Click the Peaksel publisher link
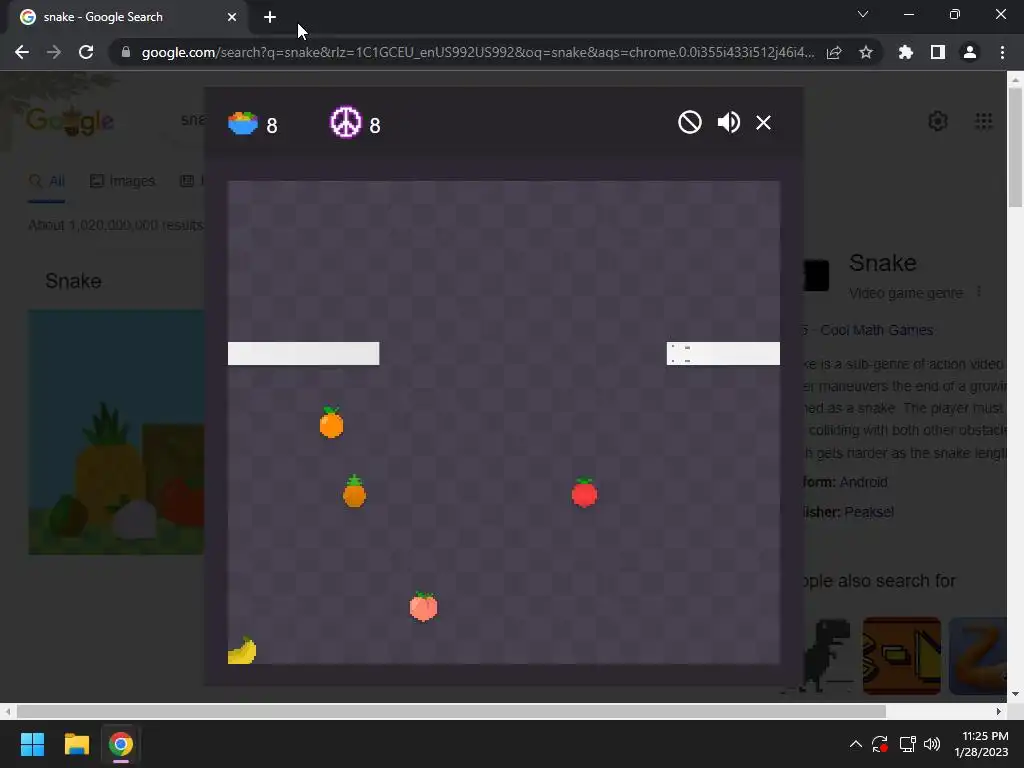The image size is (1024, 768). point(869,512)
